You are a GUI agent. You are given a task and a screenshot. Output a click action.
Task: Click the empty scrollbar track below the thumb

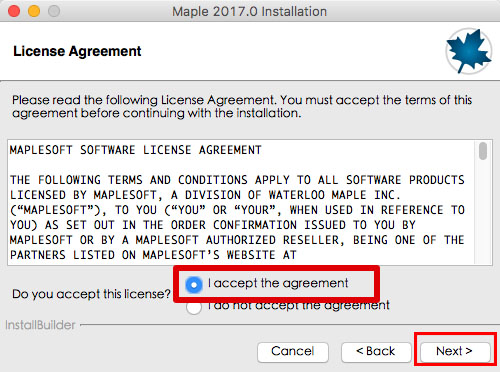point(483,212)
